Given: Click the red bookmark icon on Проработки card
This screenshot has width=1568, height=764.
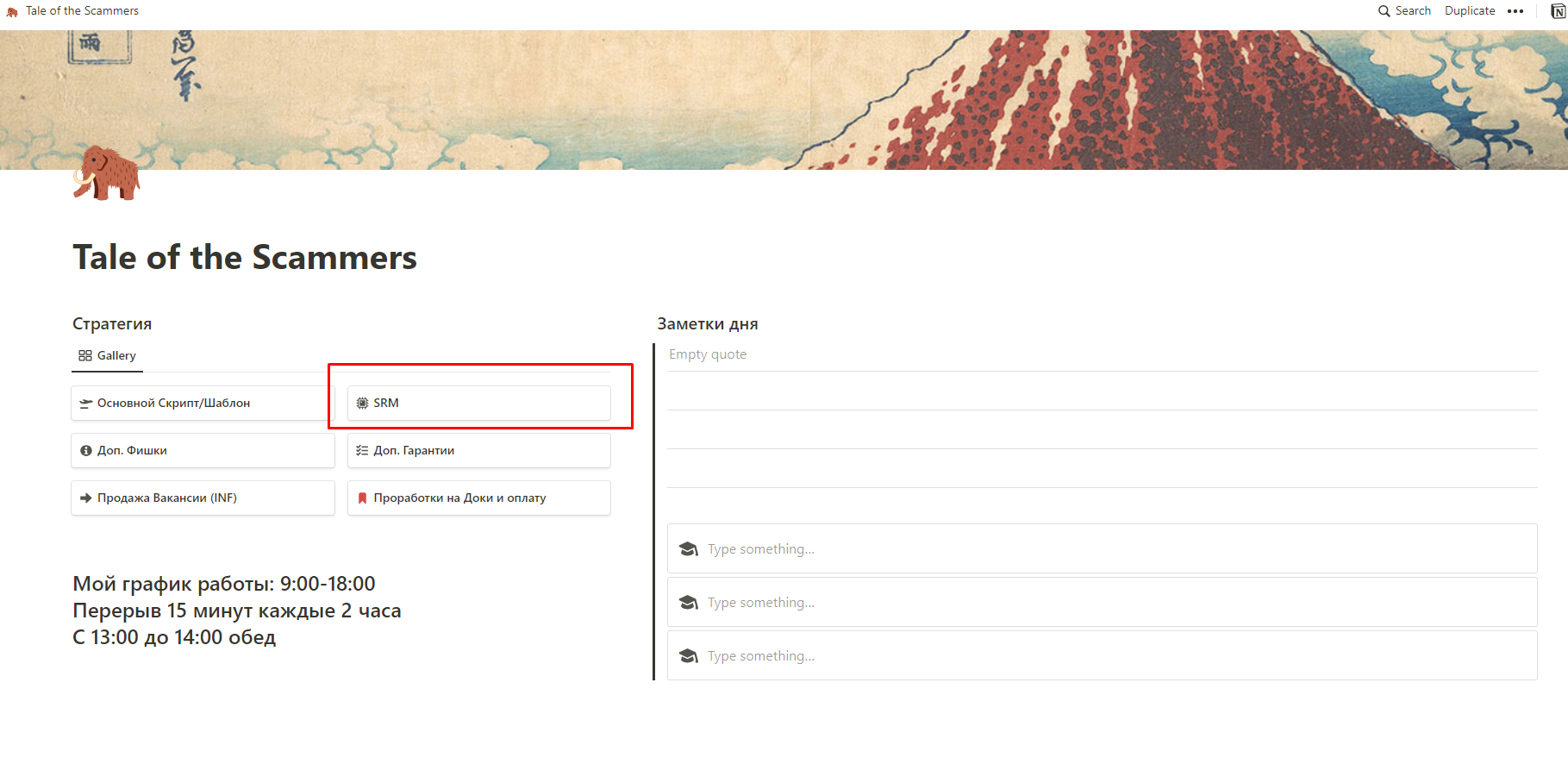Looking at the screenshot, I should [x=362, y=498].
